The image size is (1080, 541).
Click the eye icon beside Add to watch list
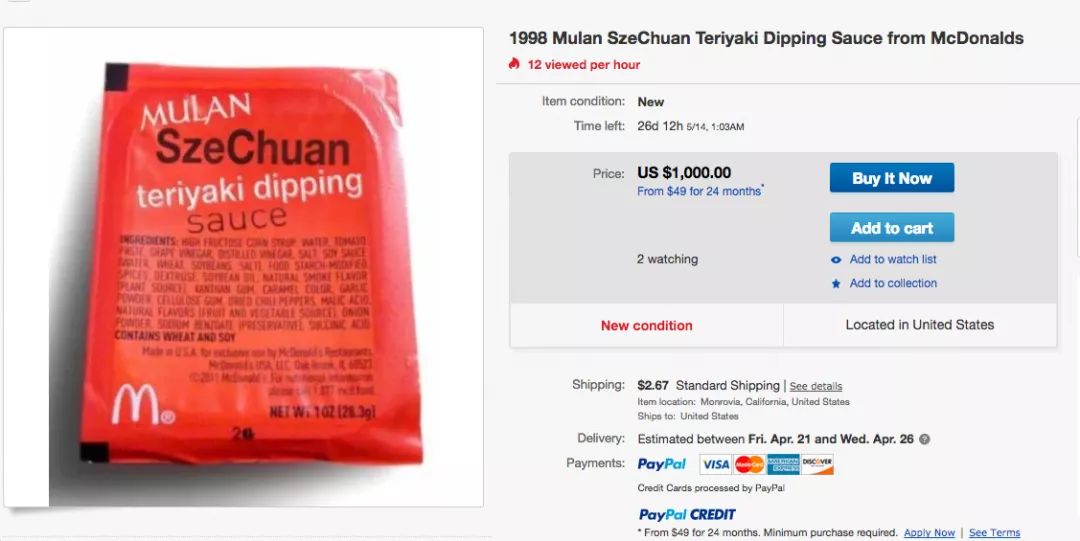pyautogui.click(x=836, y=260)
